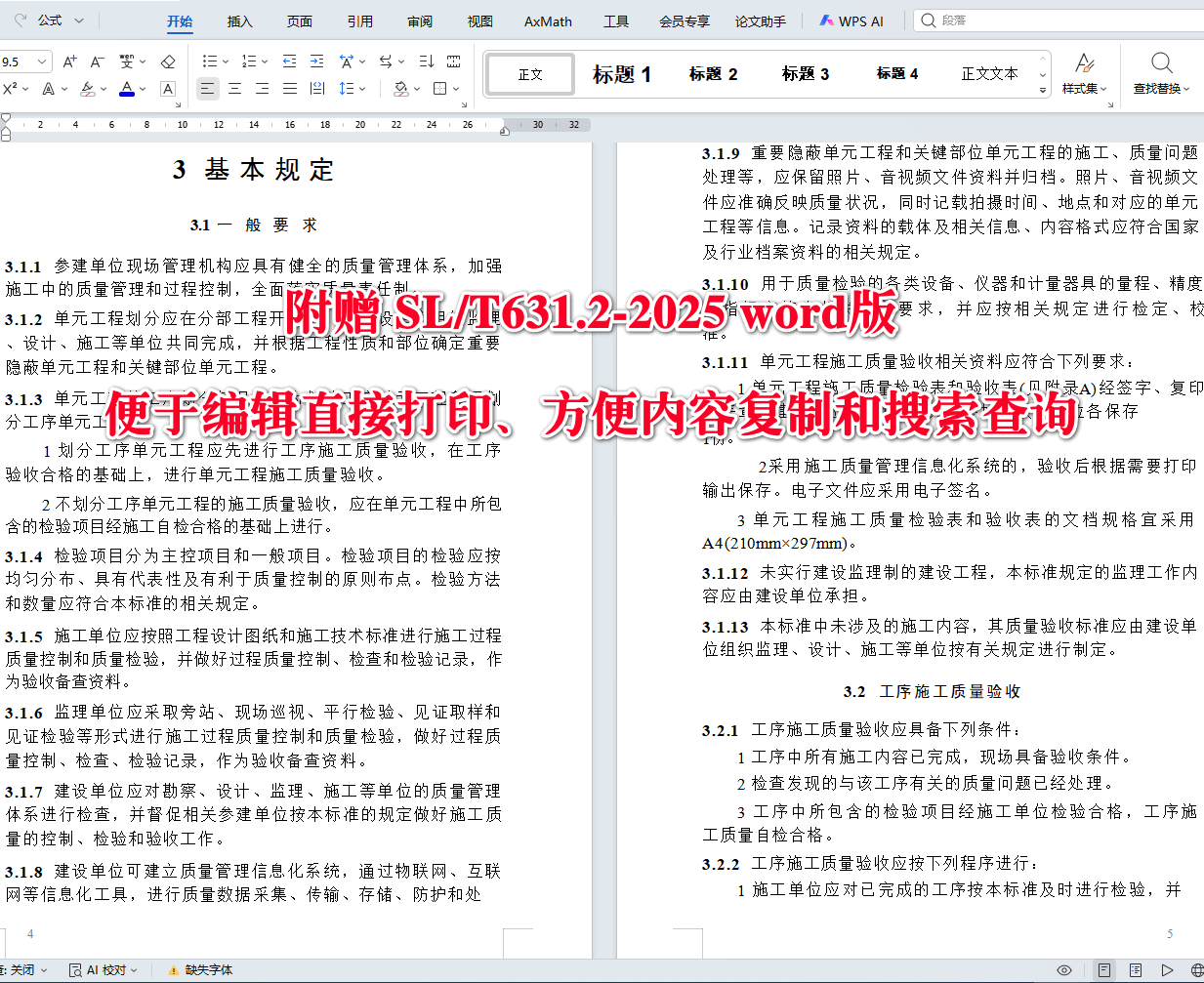
Task: Toggle show paragraph marks icon
Action: (454, 61)
